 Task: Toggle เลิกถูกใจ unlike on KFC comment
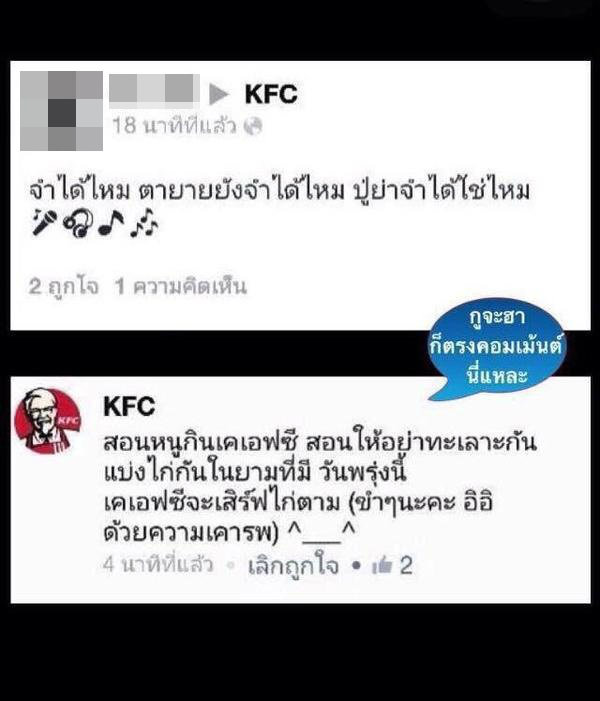point(293,566)
